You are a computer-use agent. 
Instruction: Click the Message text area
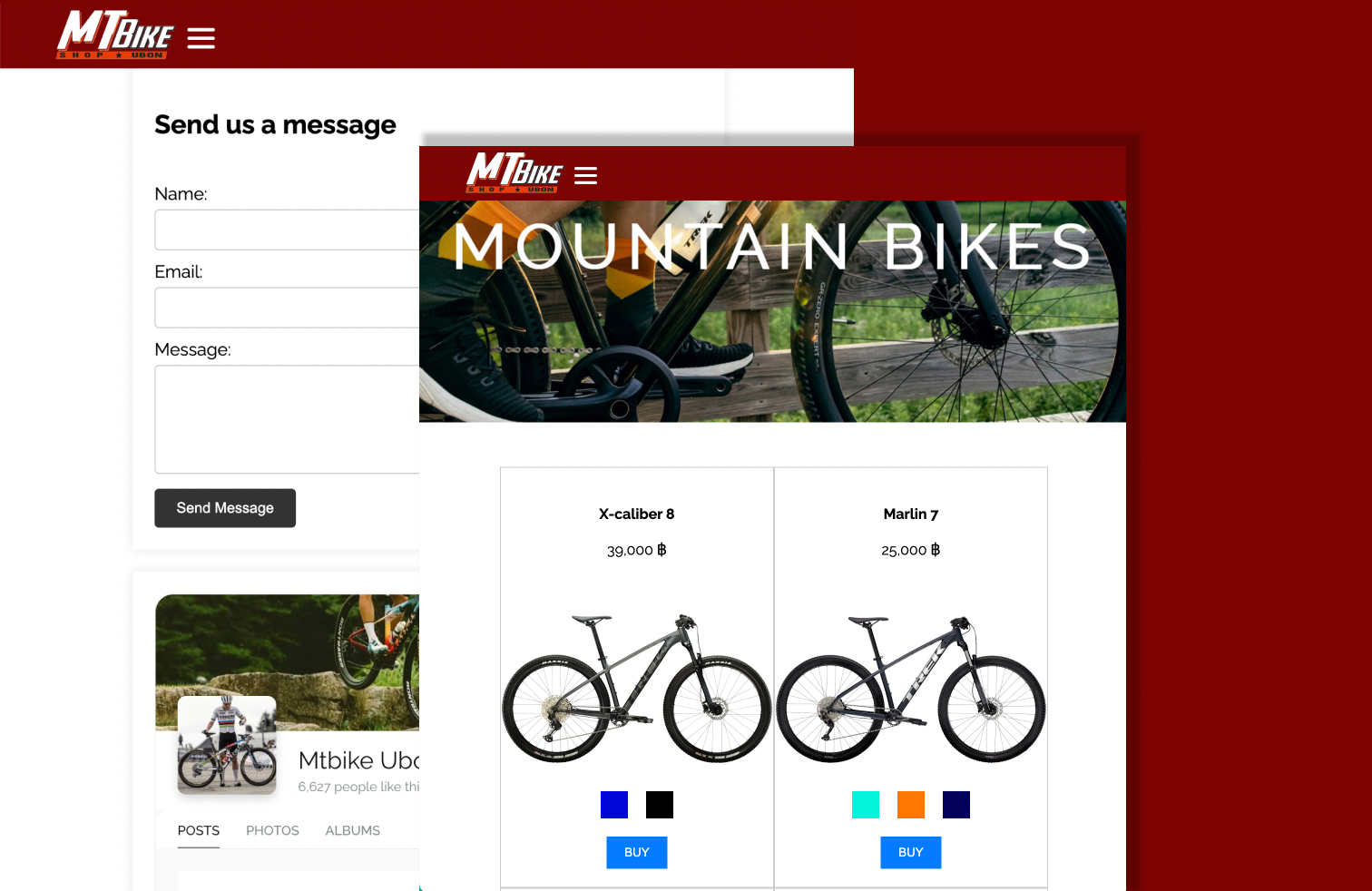click(287, 419)
